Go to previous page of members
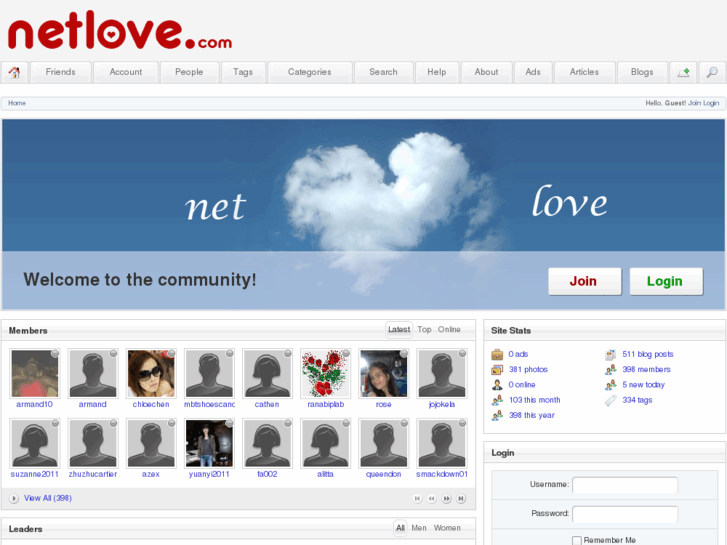This screenshot has width=727, height=545. click(432, 499)
